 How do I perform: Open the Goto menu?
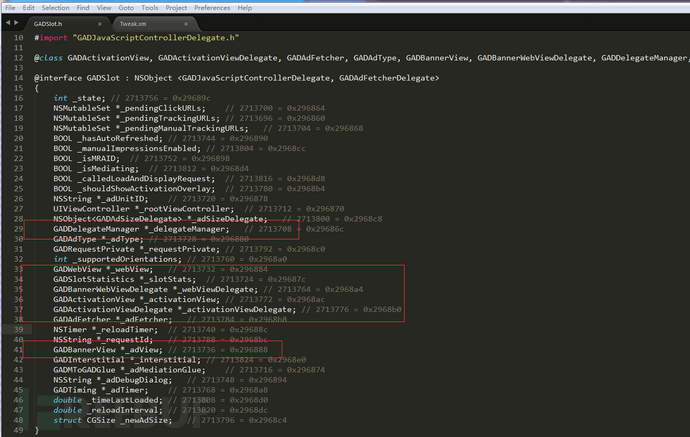point(126,8)
